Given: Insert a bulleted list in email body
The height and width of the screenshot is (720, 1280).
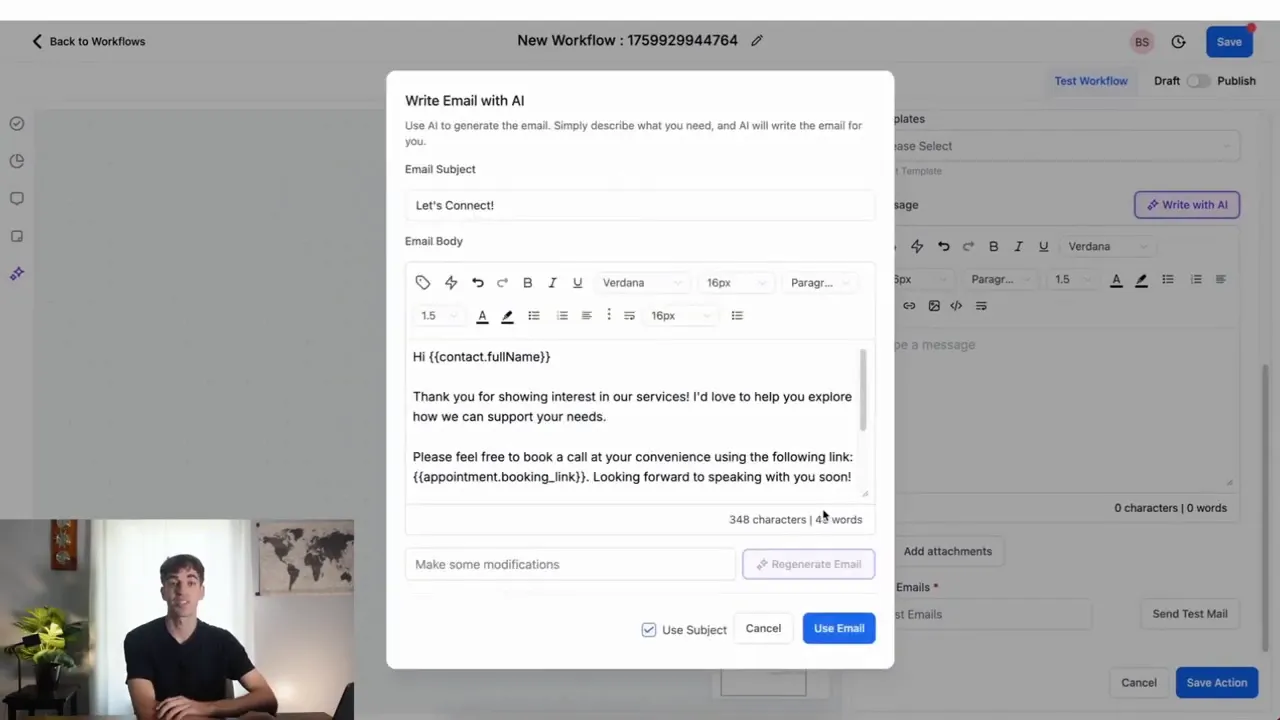Looking at the screenshot, I should [x=533, y=315].
